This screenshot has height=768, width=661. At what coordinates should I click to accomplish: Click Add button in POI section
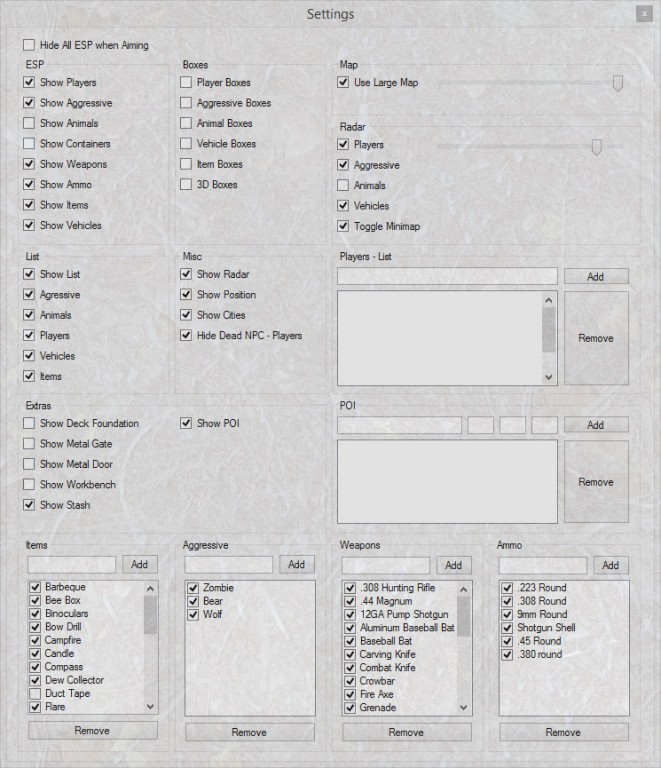tap(596, 425)
